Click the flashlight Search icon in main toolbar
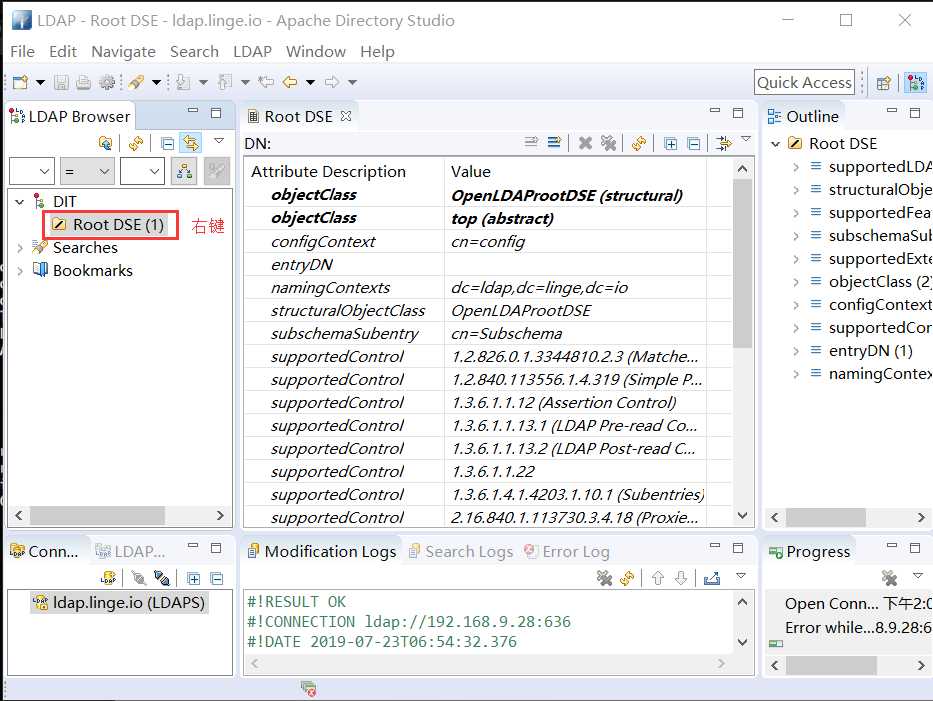The image size is (933, 701). click(x=136, y=82)
